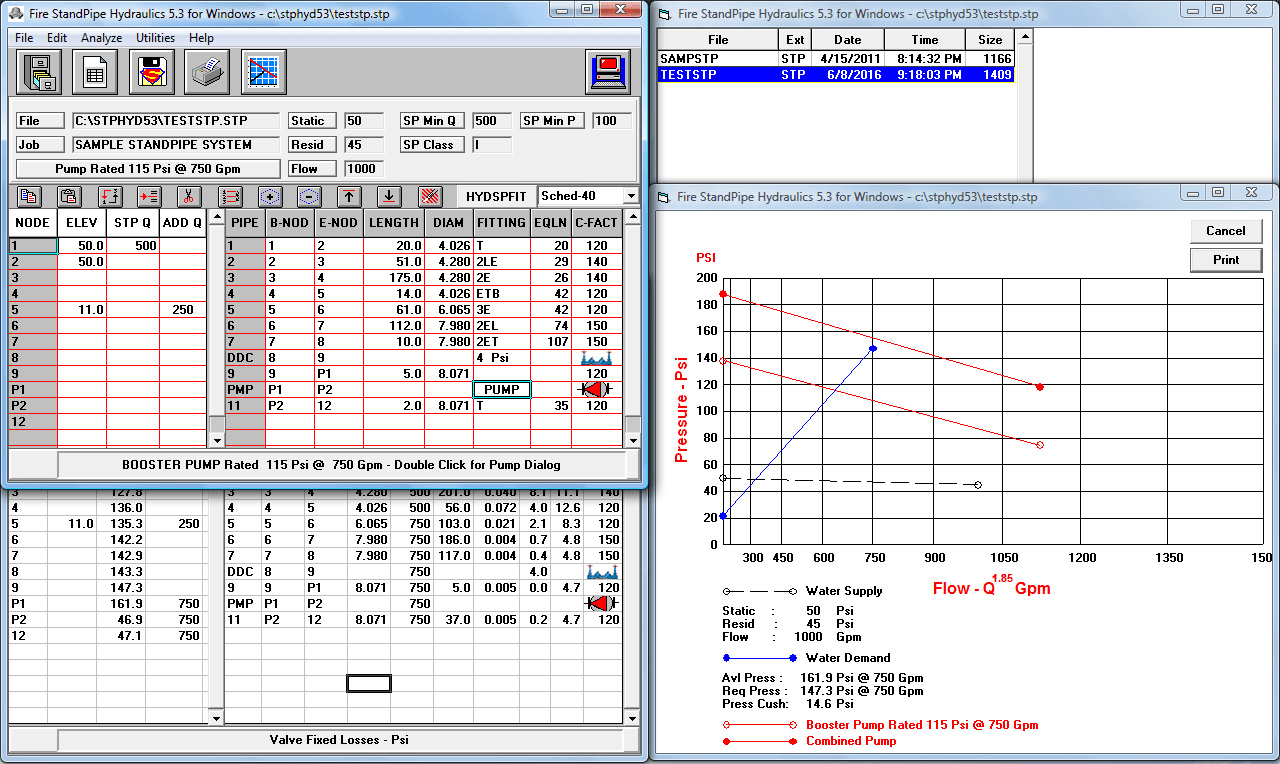
Task: Click the printer icon on the main toolbar
Action: (207, 70)
